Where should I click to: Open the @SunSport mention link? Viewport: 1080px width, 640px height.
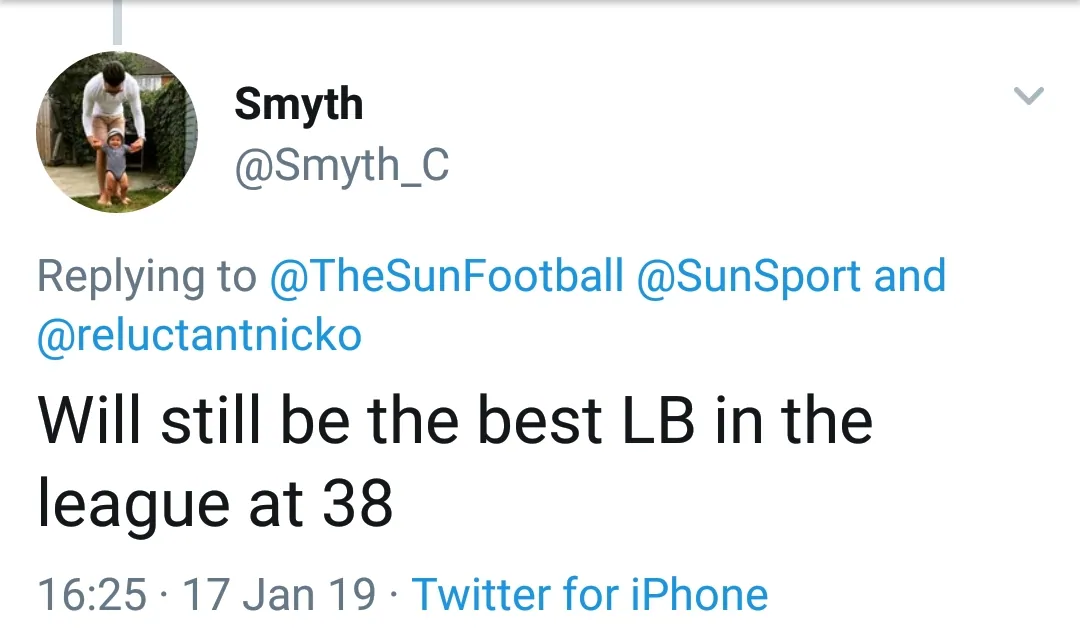point(750,276)
